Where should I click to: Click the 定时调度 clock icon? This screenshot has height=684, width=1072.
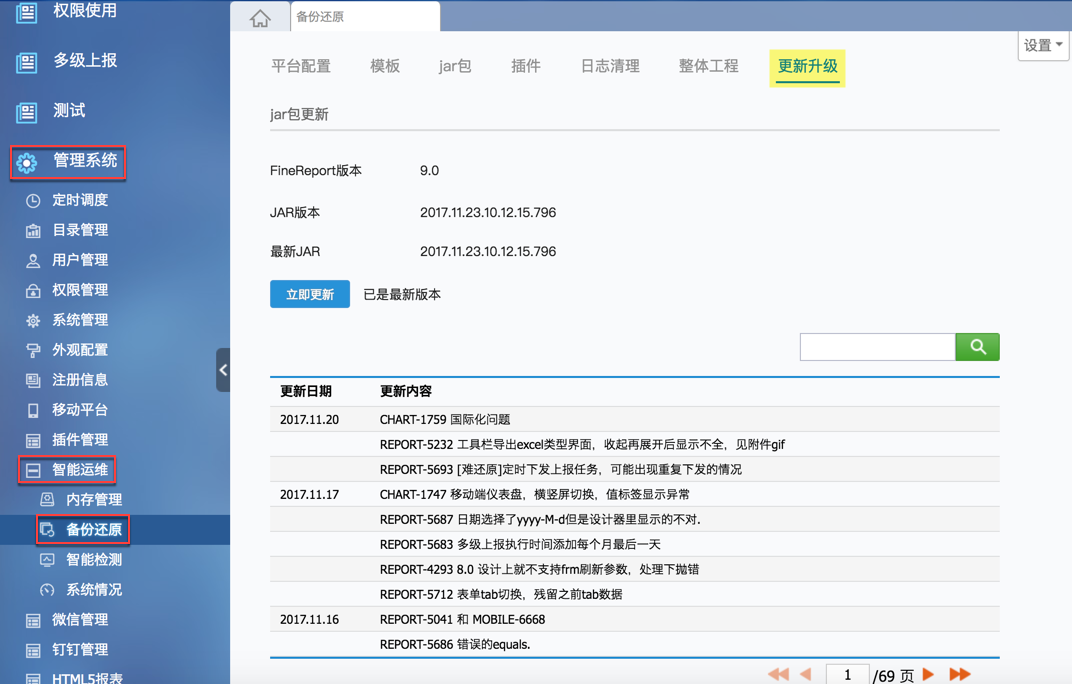(33, 201)
